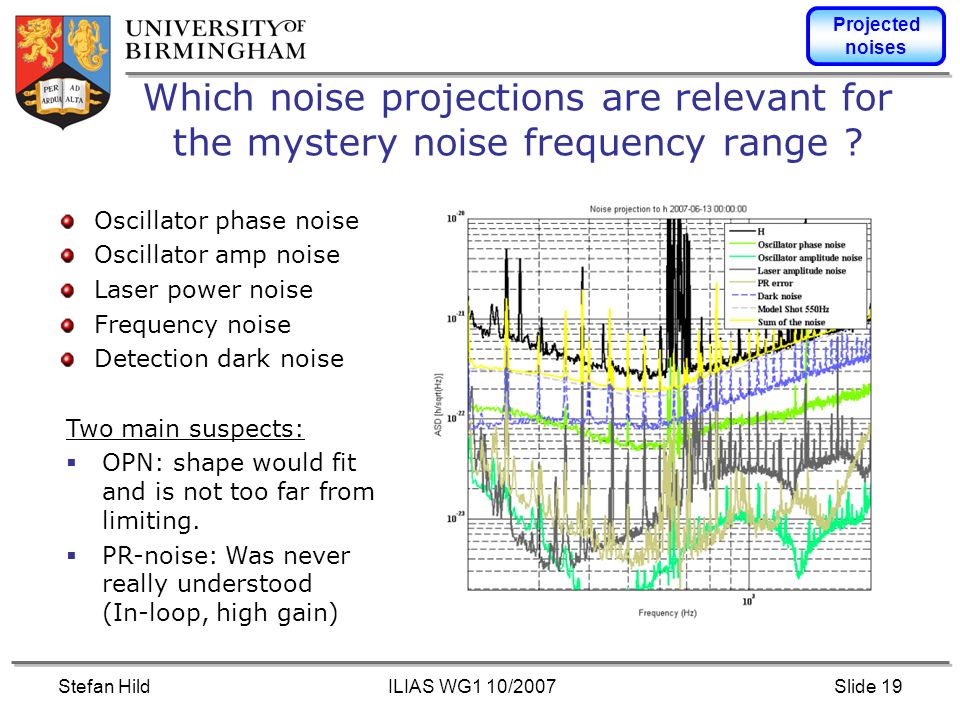960x720 pixels.
Task: Click 'Dark noise' in the plot legend
Action: click(779, 296)
